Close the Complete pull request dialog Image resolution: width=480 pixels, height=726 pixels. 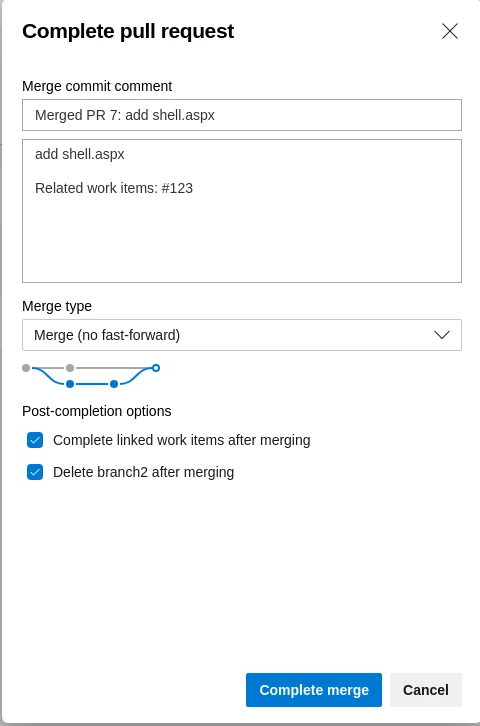(449, 31)
